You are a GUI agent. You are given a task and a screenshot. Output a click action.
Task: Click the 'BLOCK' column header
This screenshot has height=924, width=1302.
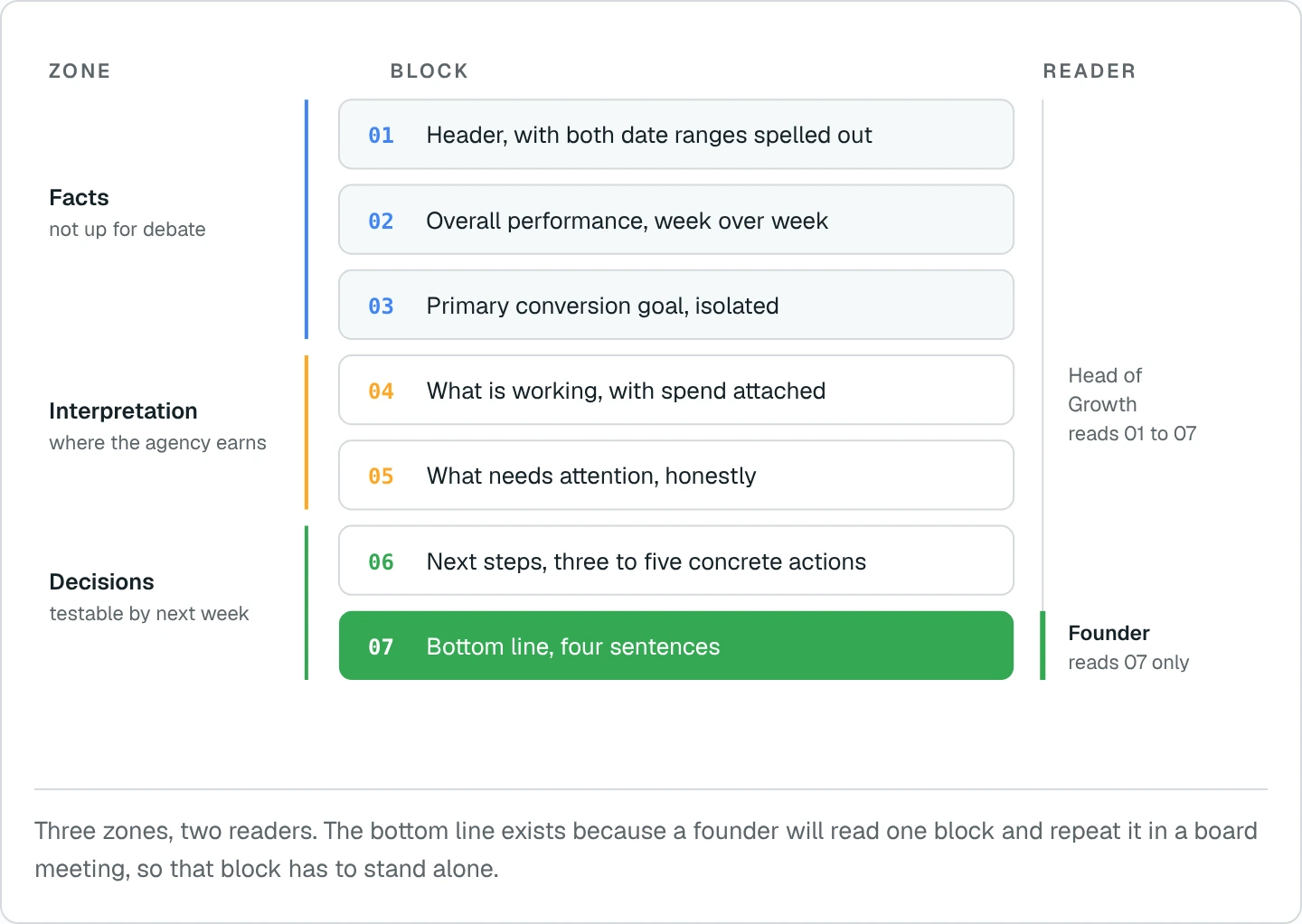pyautogui.click(x=429, y=71)
